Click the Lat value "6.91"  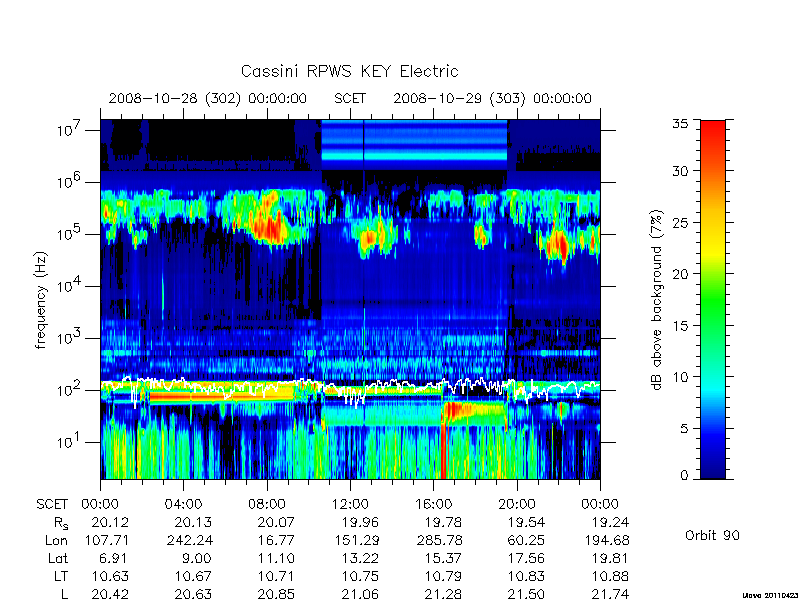[x=115, y=558]
